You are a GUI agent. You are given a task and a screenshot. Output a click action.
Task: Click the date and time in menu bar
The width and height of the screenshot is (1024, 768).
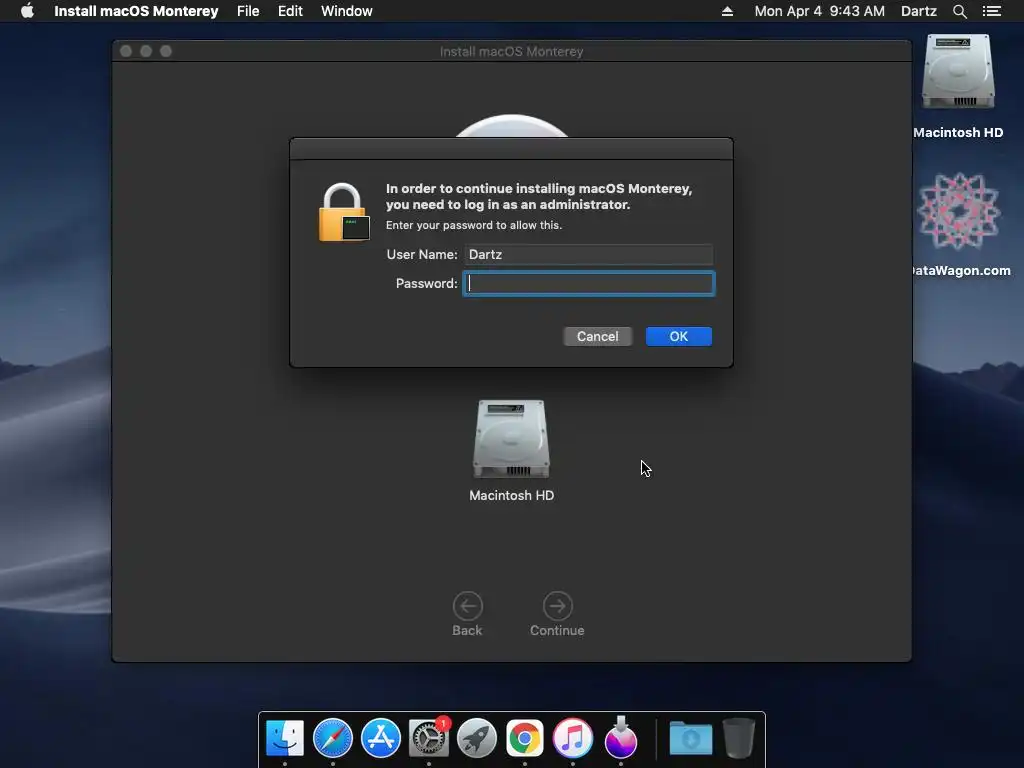click(820, 11)
